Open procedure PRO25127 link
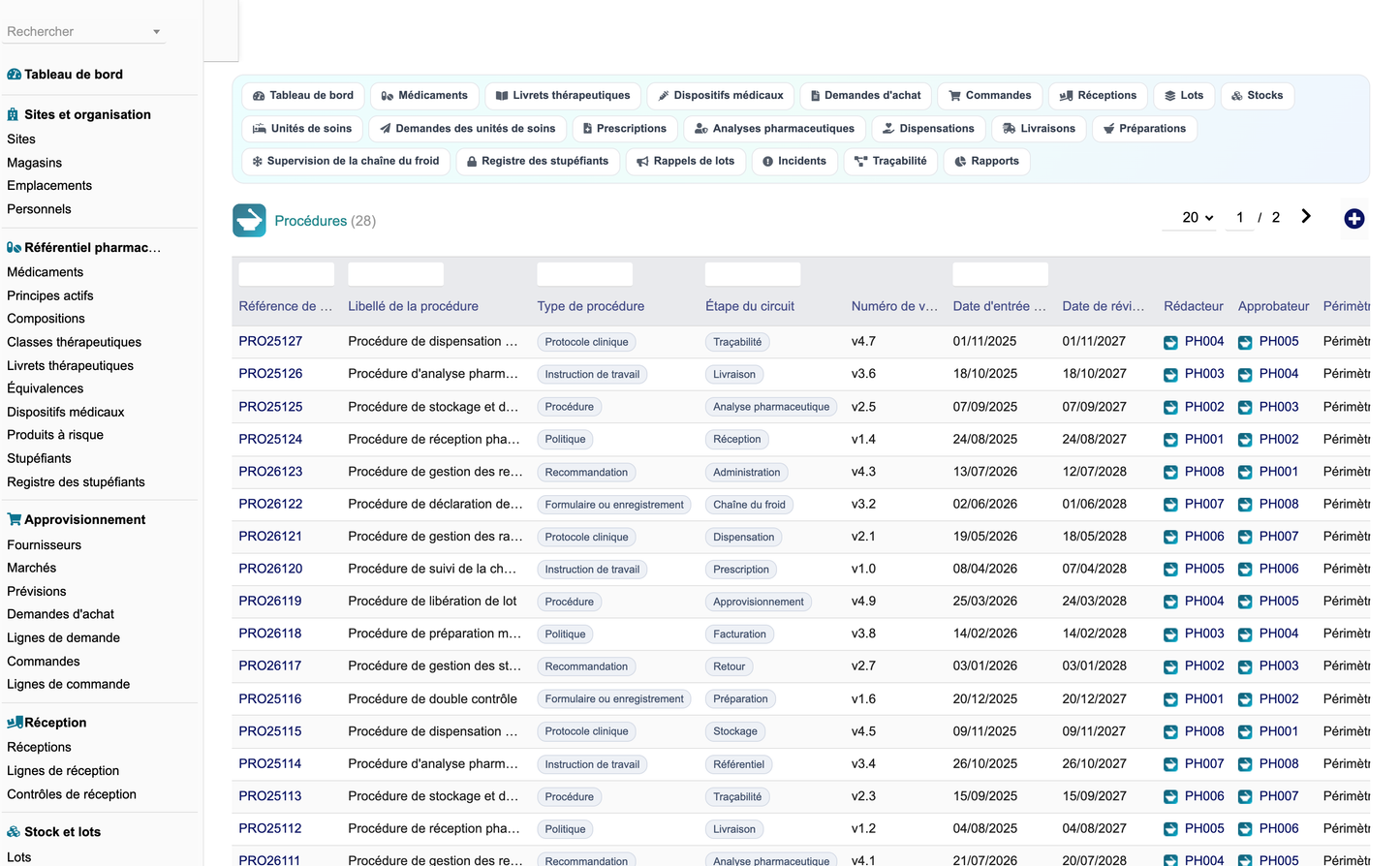The height and width of the screenshot is (866, 1400). coord(270,342)
